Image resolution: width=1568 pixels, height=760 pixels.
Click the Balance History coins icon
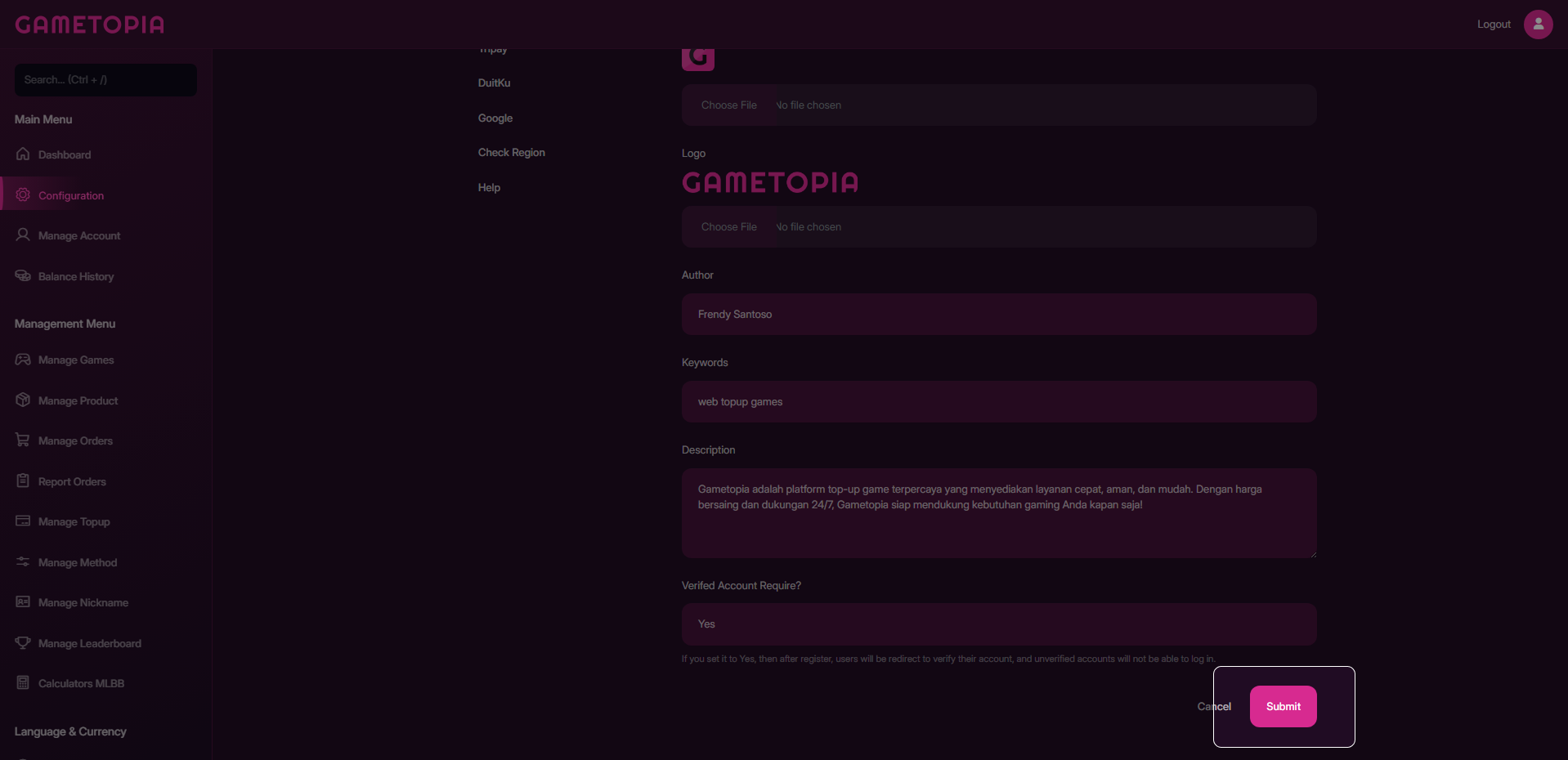click(x=23, y=275)
